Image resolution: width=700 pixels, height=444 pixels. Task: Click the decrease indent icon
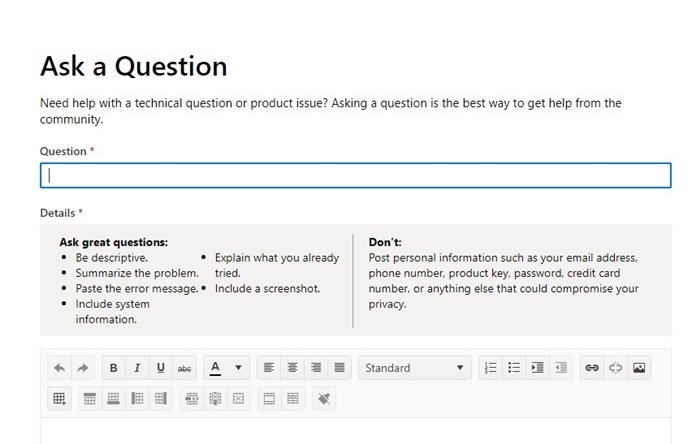coord(561,368)
